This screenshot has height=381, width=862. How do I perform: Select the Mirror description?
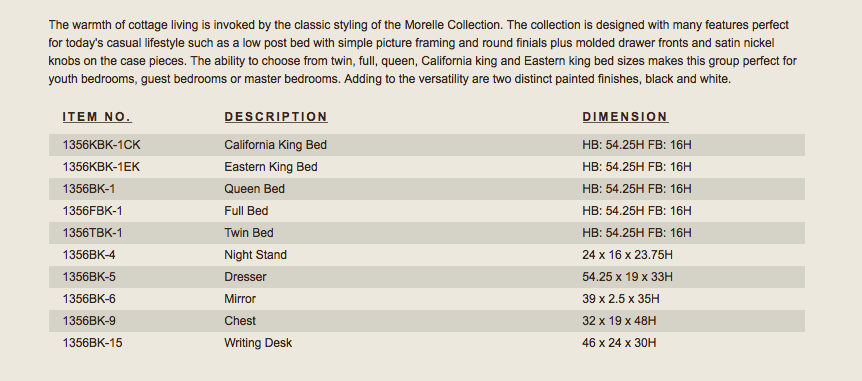[240, 299]
